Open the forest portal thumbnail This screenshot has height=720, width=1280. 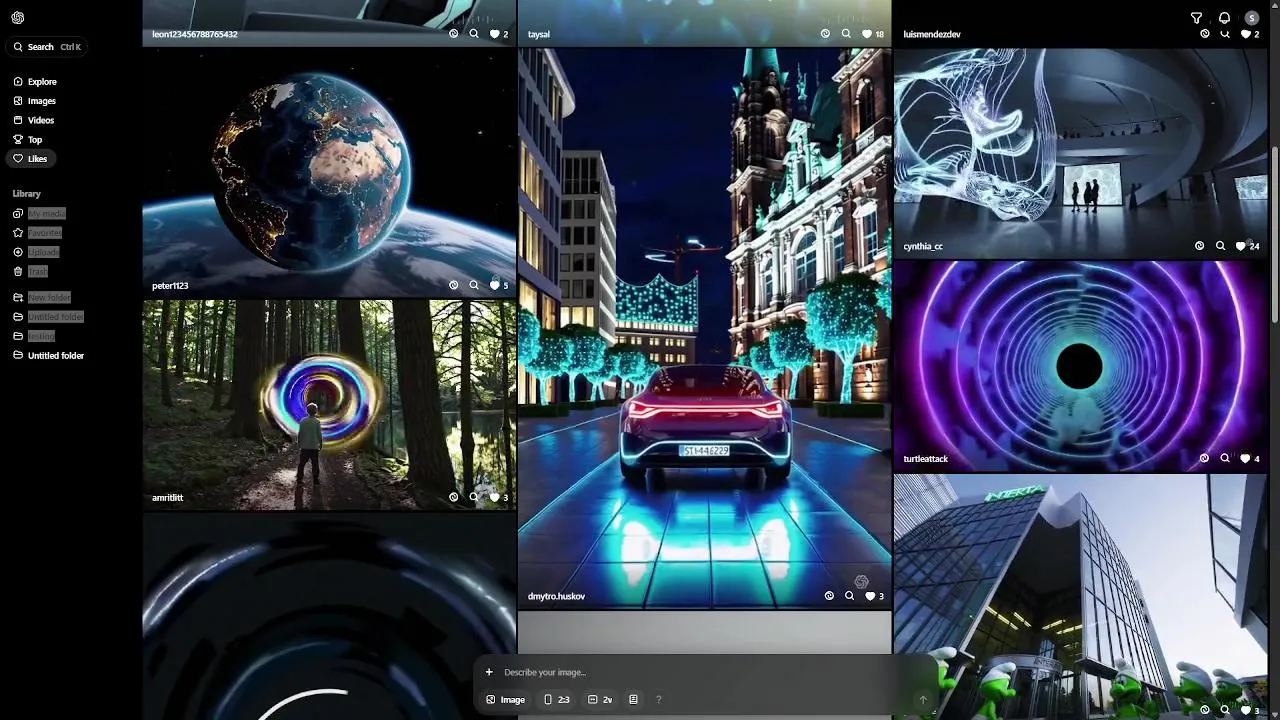[329, 404]
